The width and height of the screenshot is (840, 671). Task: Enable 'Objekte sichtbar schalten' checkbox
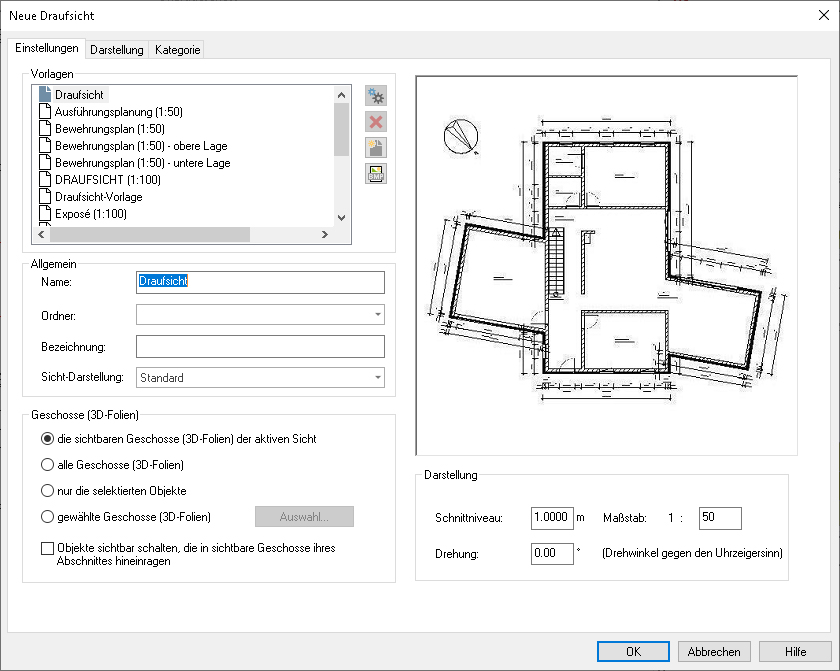(48, 548)
